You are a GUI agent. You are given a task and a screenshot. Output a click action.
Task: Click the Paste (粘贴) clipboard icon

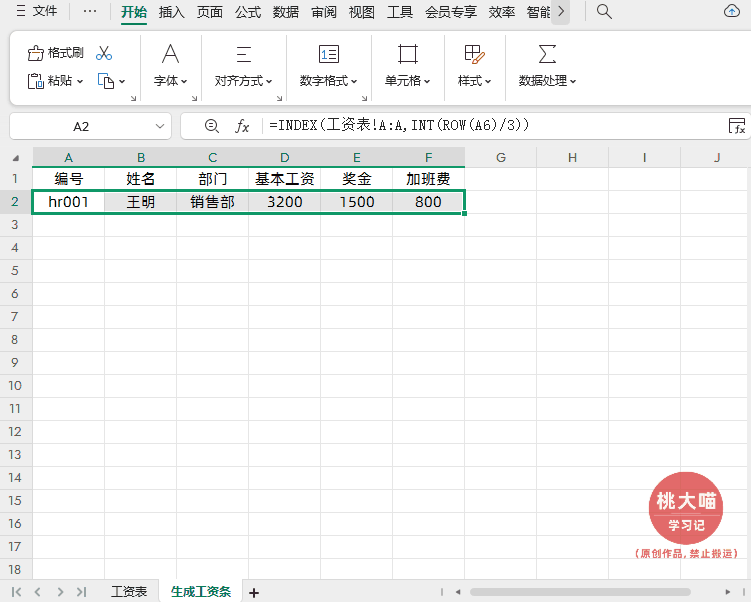tap(35, 81)
